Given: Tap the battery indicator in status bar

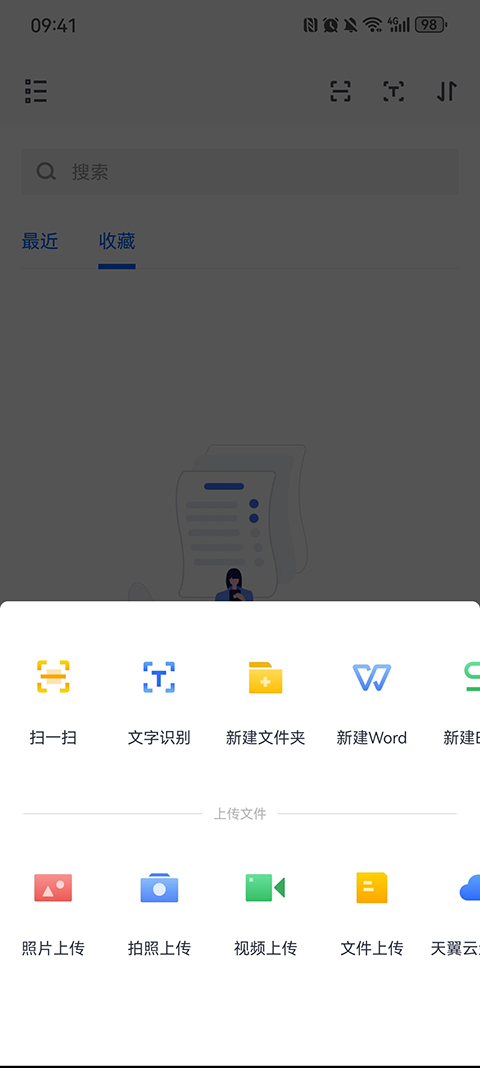Looking at the screenshot, I should coord(430,25).
